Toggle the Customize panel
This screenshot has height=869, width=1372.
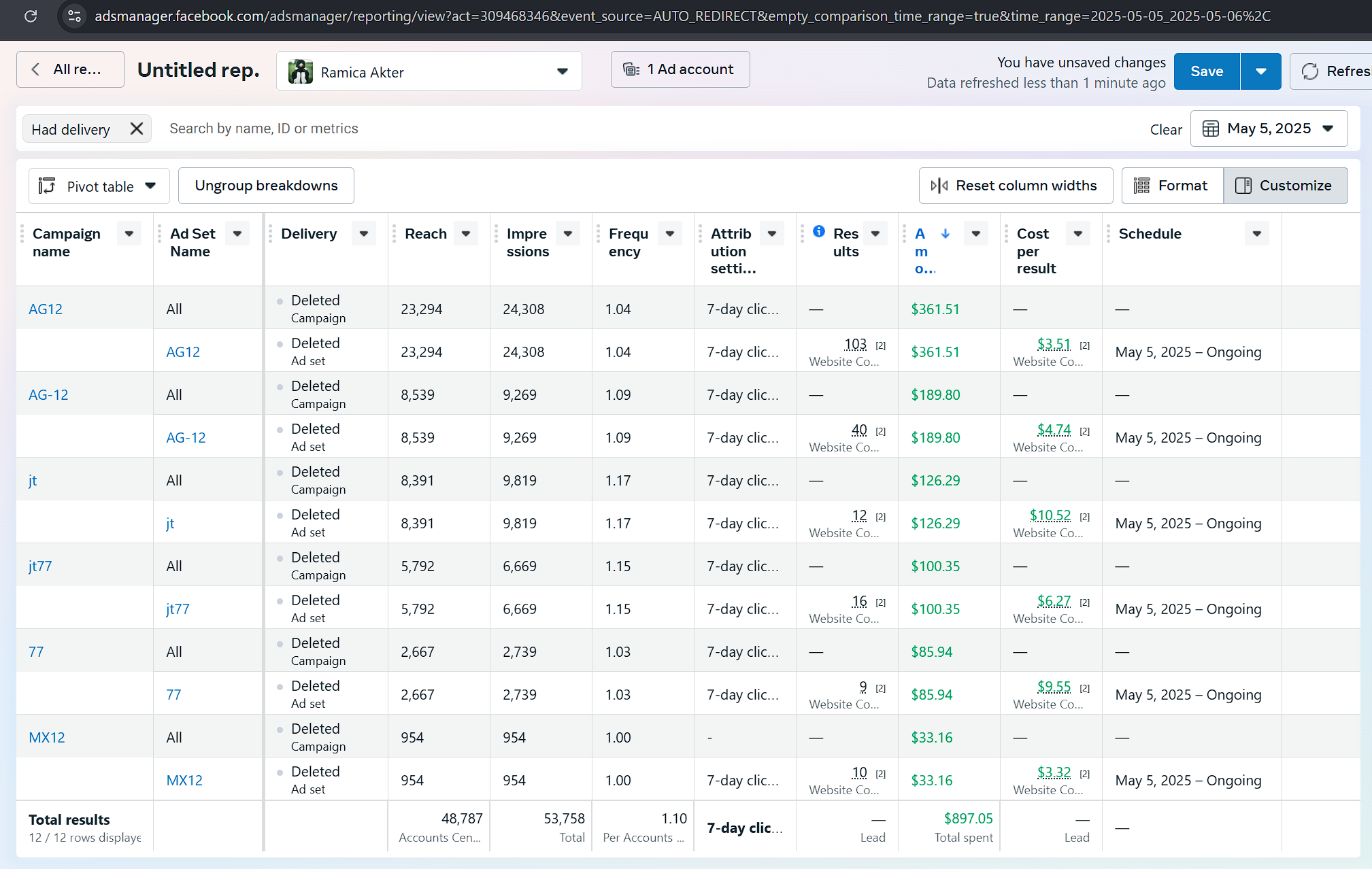pyautogui.click(x=1284, y=186)
